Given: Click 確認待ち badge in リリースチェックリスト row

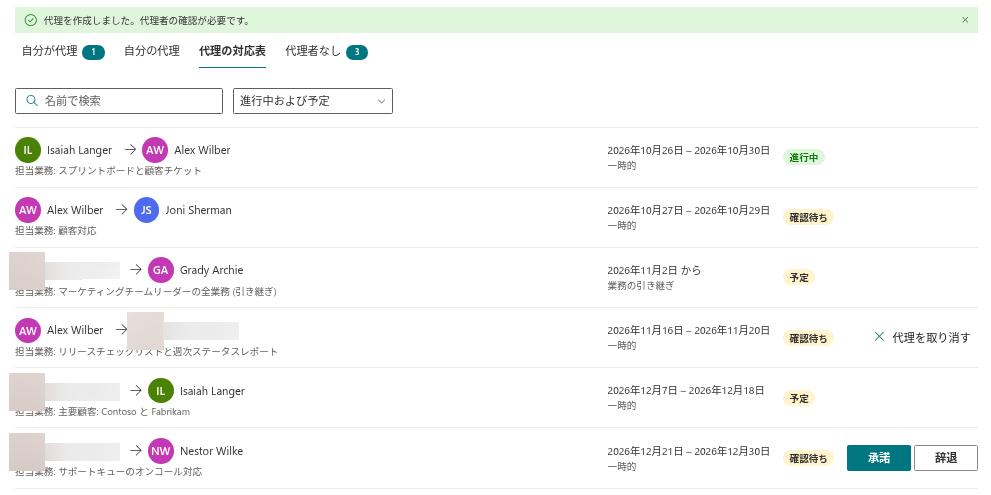Looking at the screenshot, I should (808, 338).
